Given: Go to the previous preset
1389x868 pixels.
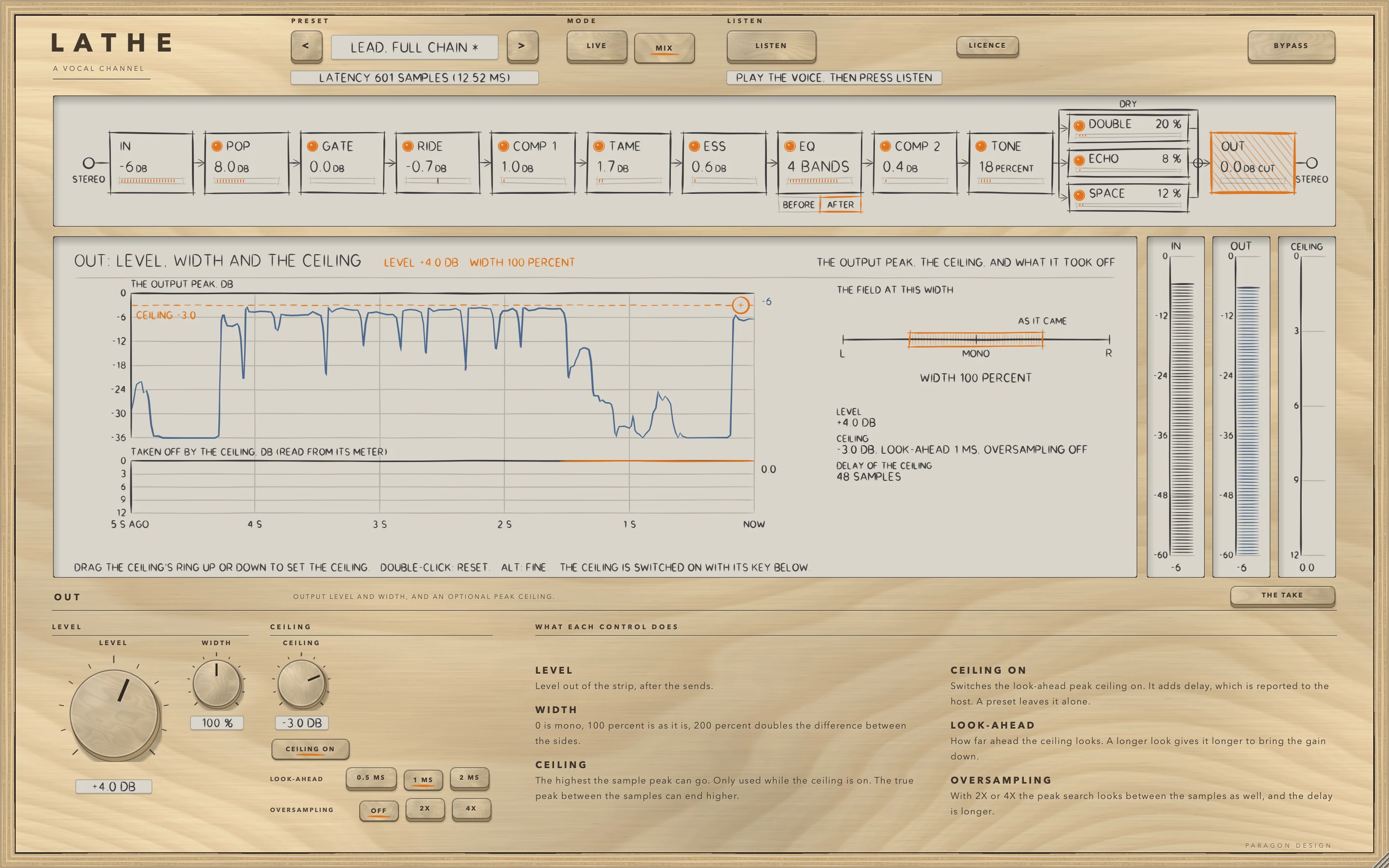Looking at the screenshot, I should pyautogui.click(x=306, y=46).
